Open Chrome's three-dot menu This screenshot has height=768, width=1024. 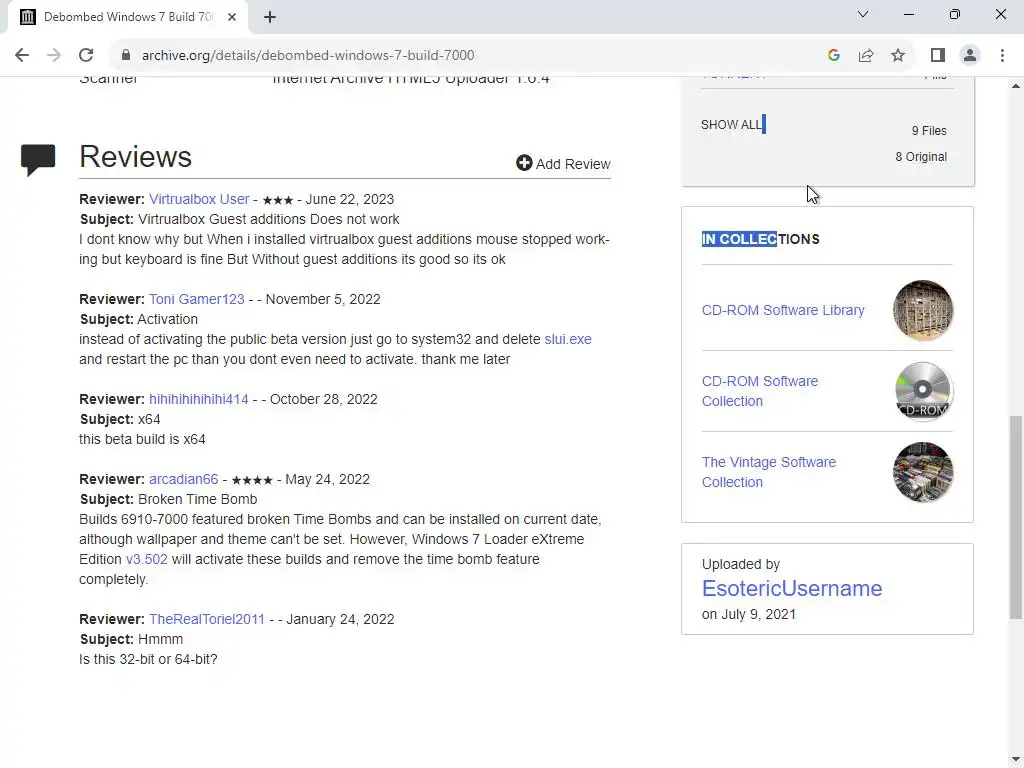[1002, 55]
